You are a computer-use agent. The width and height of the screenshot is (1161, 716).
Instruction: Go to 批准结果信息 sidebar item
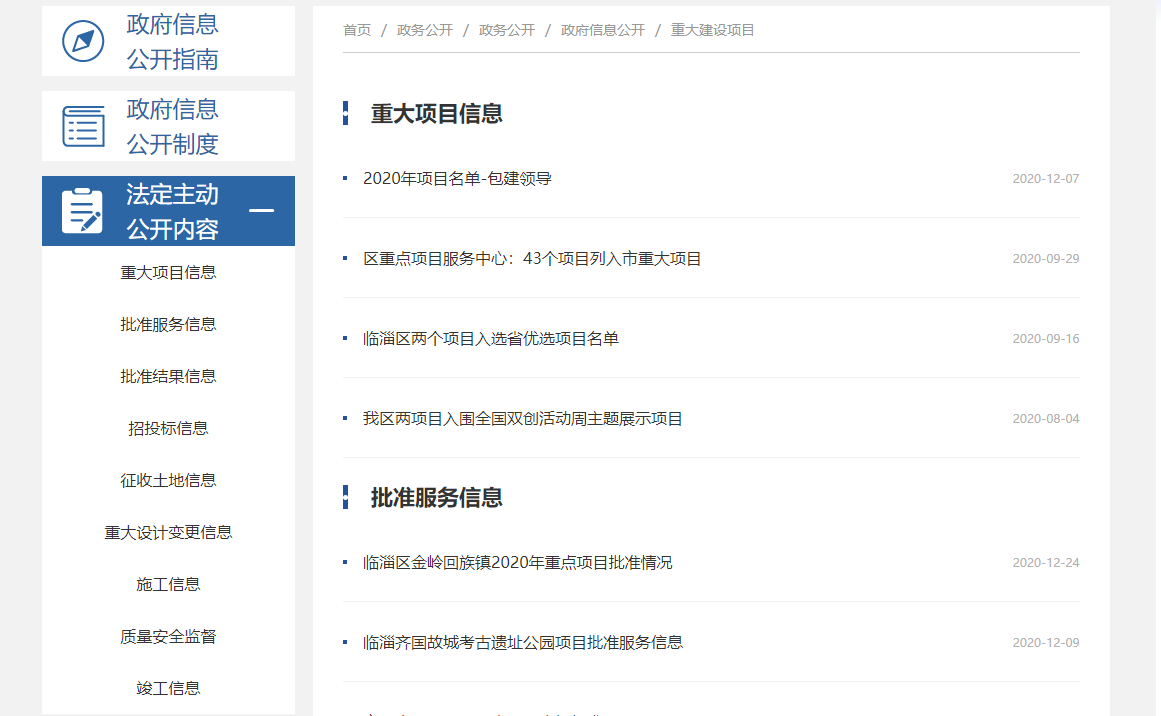point(168,376)
